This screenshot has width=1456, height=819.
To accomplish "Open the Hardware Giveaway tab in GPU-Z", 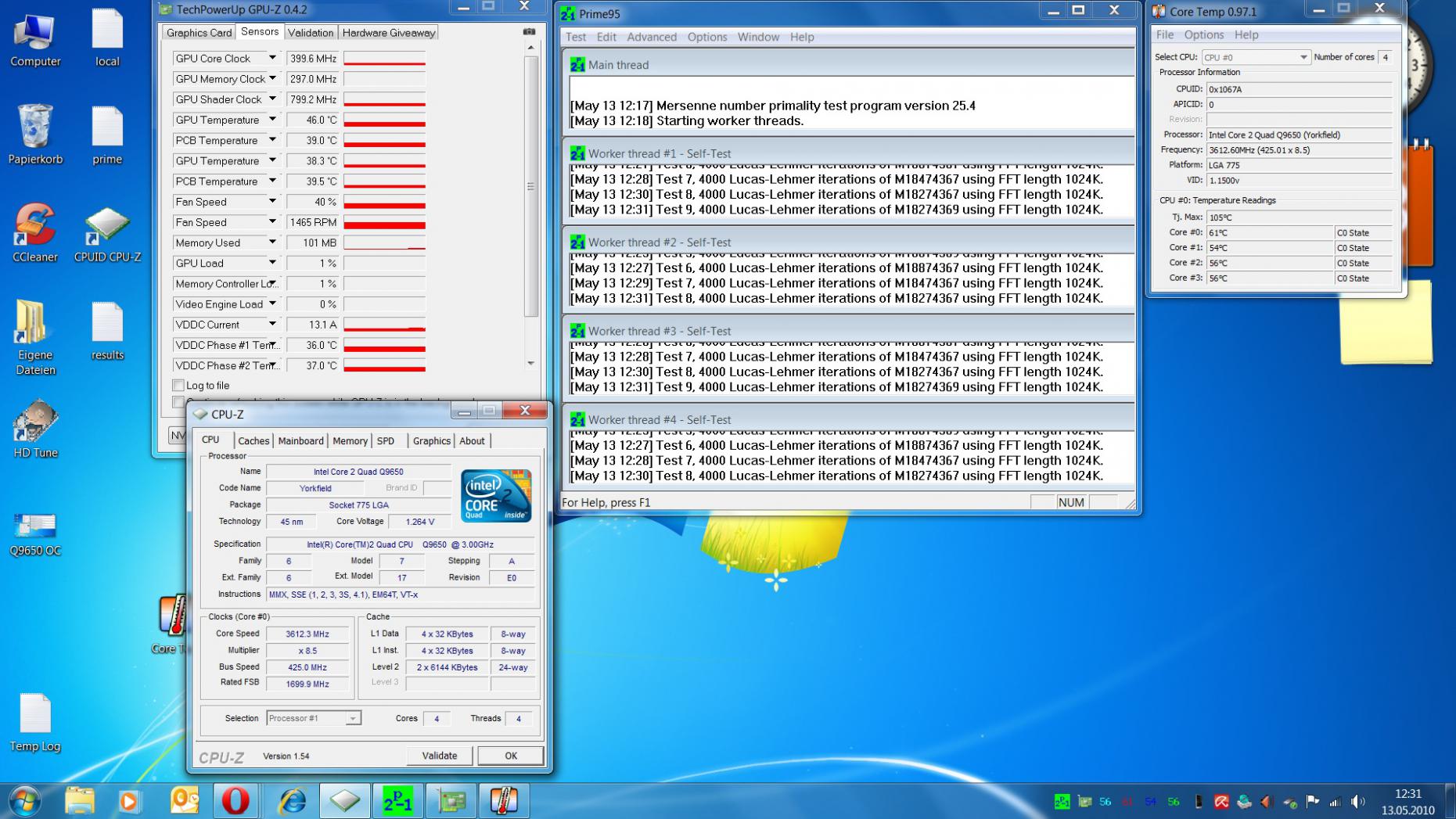I will click(x=389, y=33).
